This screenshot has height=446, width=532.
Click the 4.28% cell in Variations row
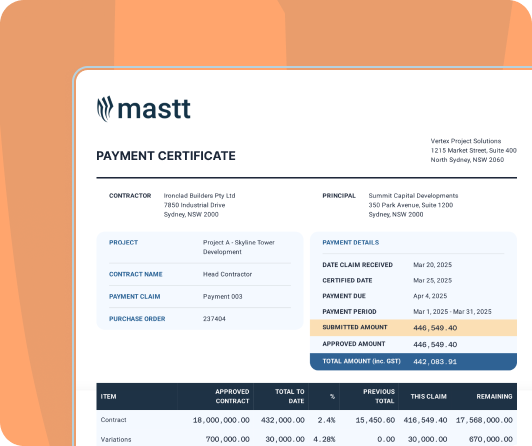[x=324, y=439]
